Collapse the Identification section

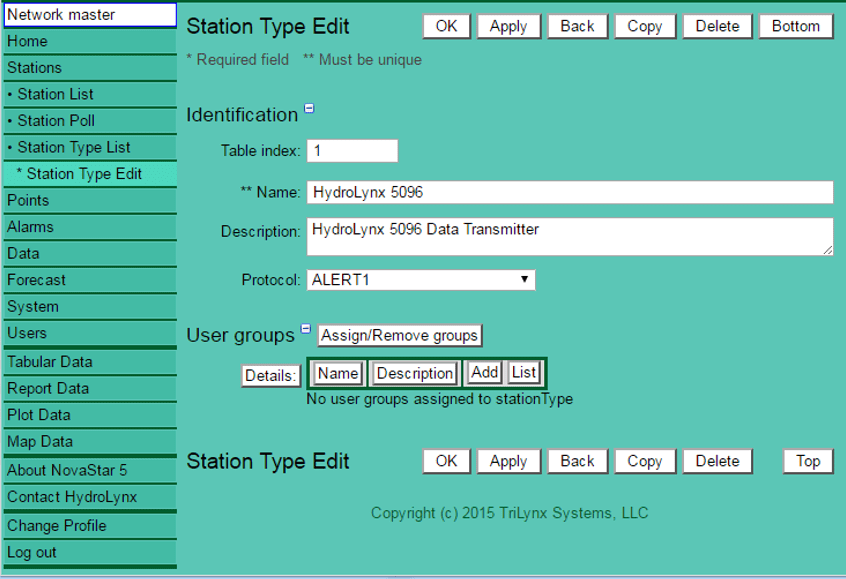(309, 109)
